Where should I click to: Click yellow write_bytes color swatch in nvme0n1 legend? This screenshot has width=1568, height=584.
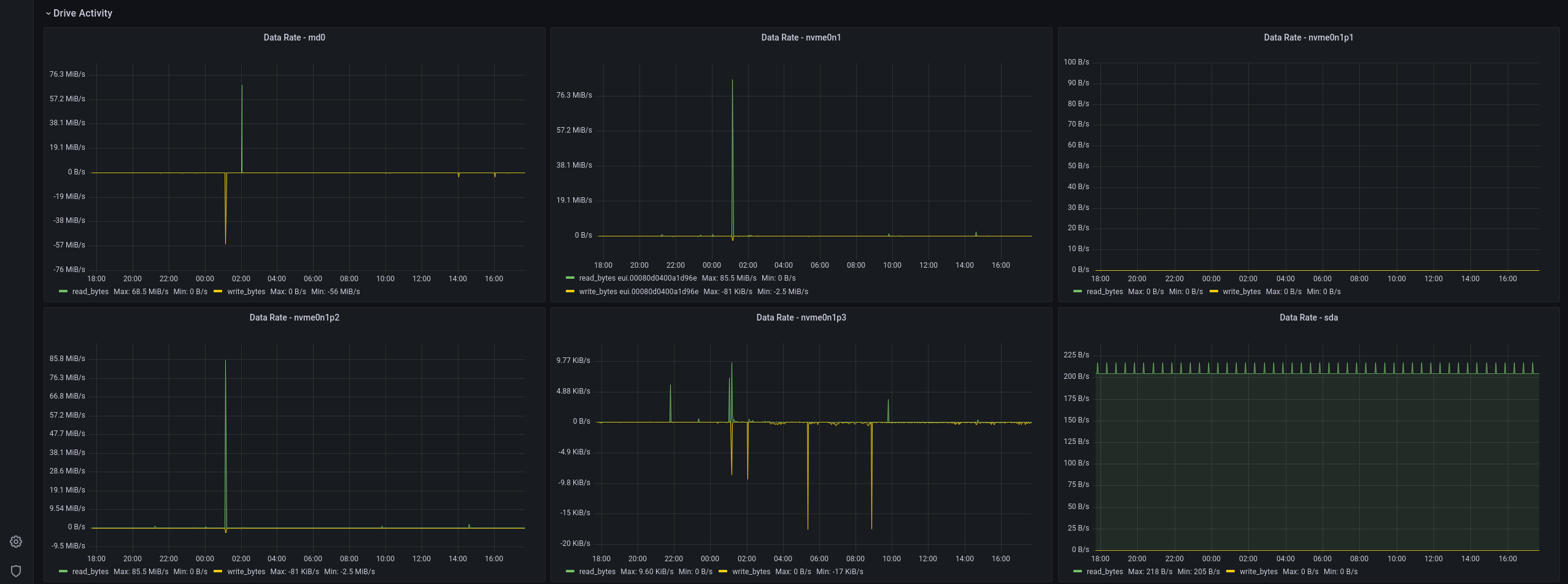click(x=570, y=292)
